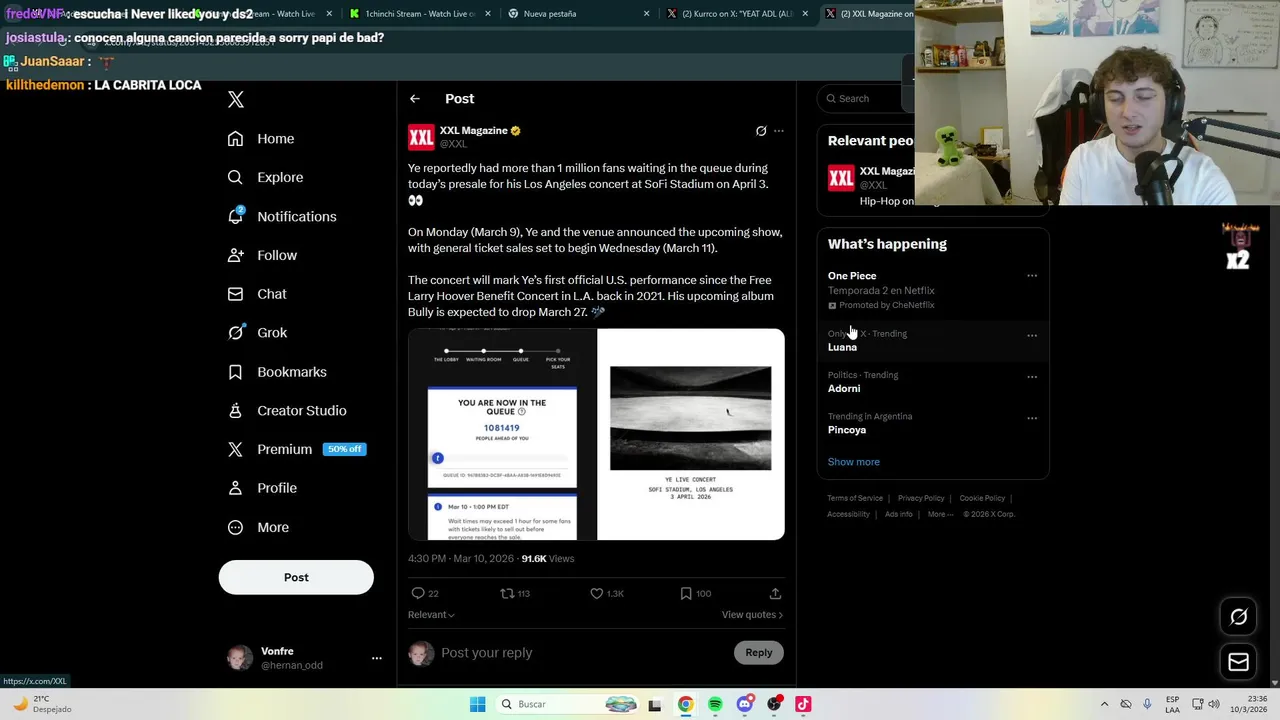The image size is (1280, 720).
Task: Open the XXL Magazine avatar on the post
Action: pyautogui.click(x=421, y=137)
